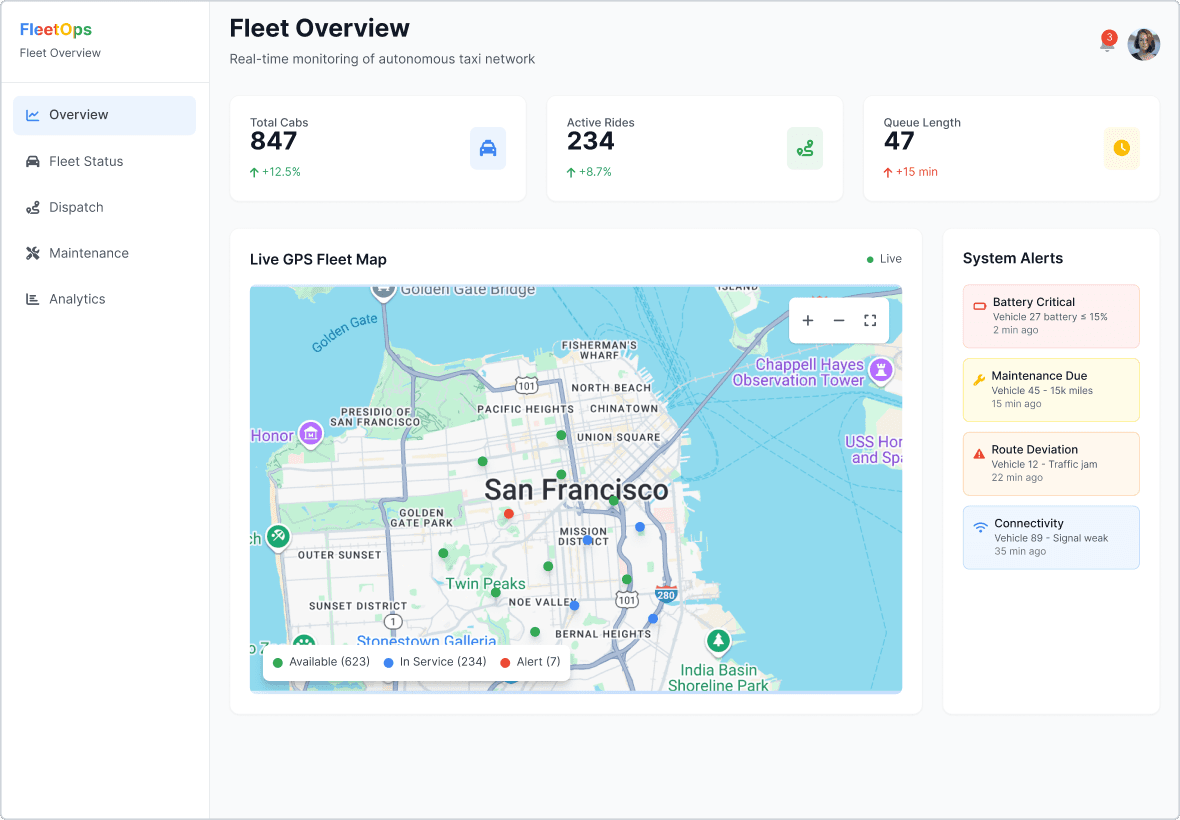Click the Fleet Overview page title

320,29
